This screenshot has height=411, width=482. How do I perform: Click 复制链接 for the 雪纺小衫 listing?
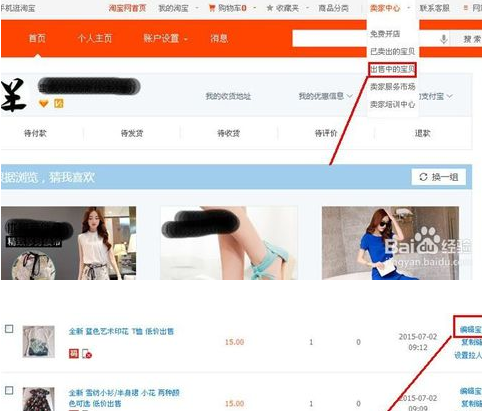471,404
